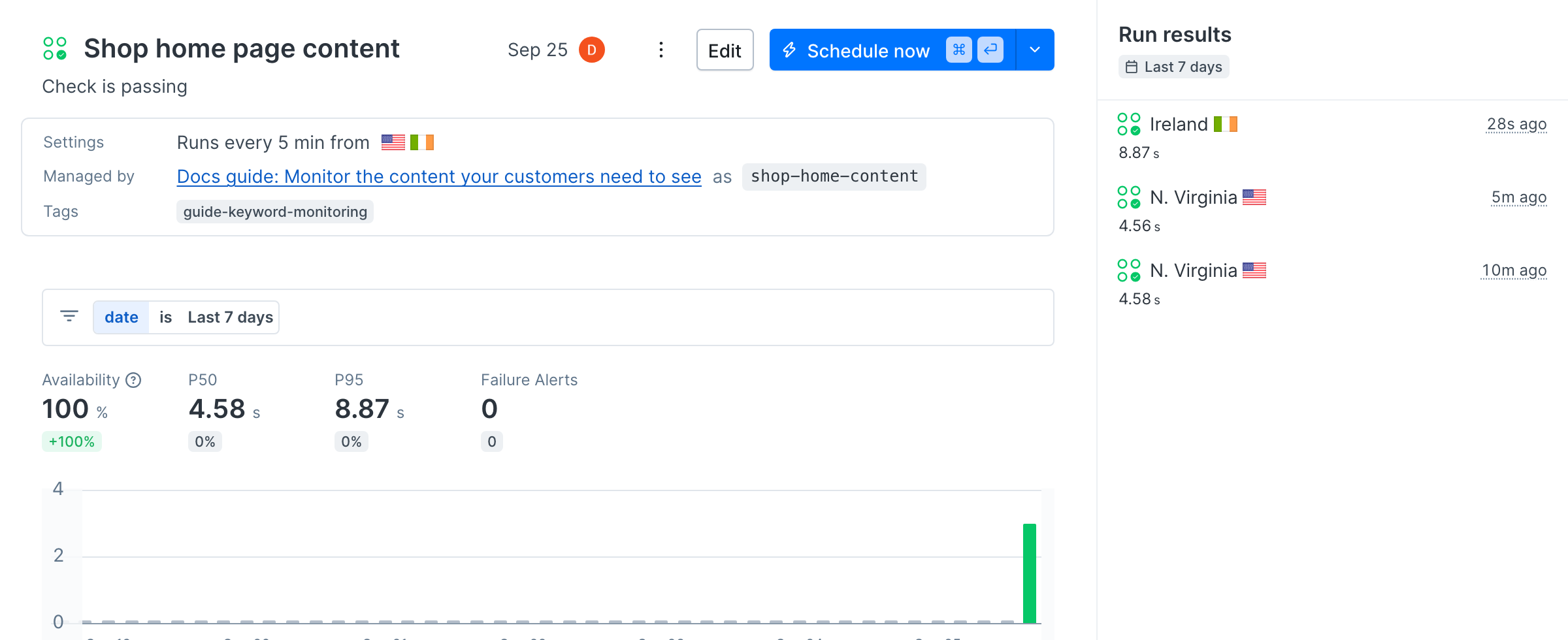Image resolution: width=1568 pixels, height=640 pixels.
Task: Open the Ireland run result
Action: pos(1332,137)
